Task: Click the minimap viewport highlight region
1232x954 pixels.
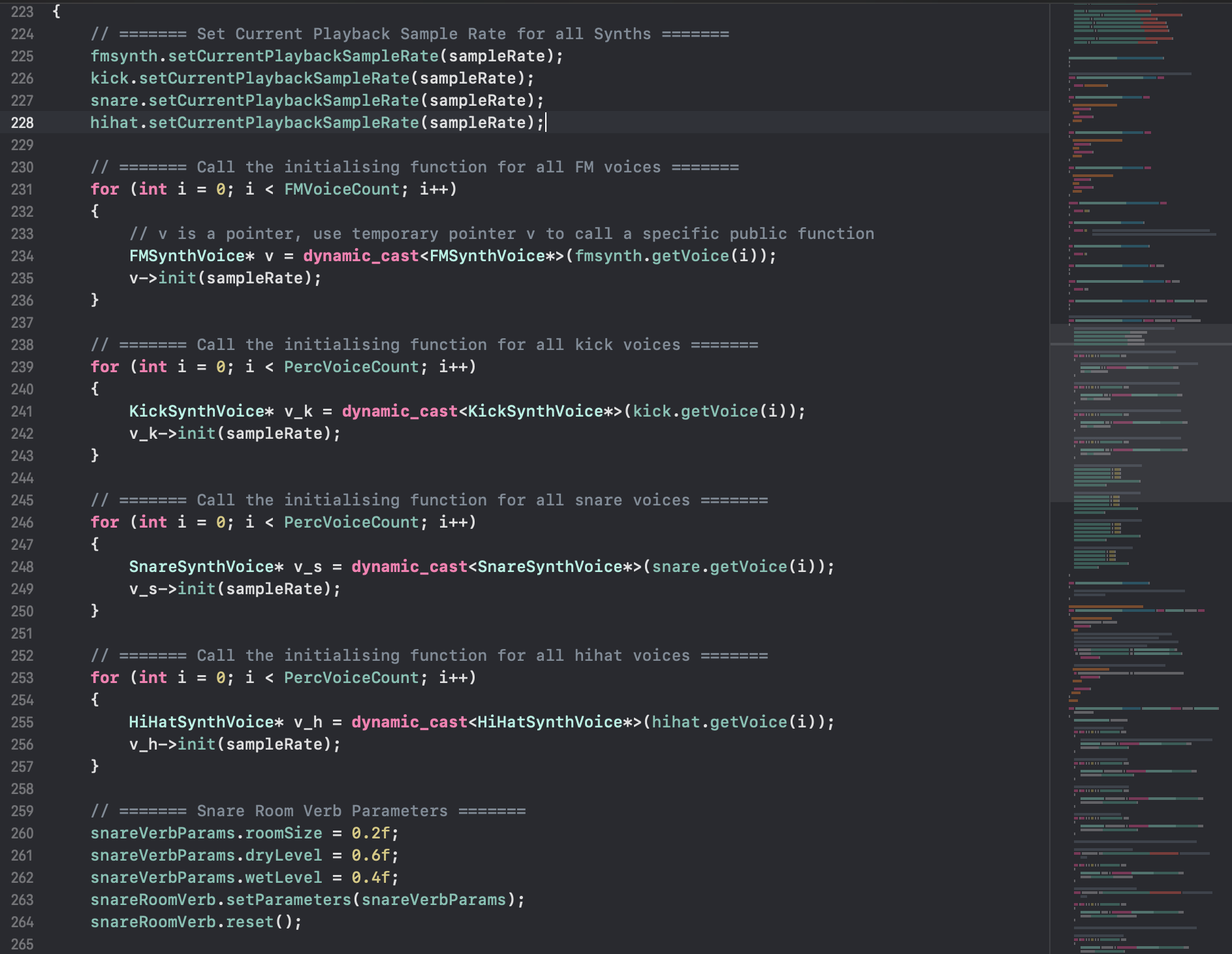Action: [x=1141, y=413]
